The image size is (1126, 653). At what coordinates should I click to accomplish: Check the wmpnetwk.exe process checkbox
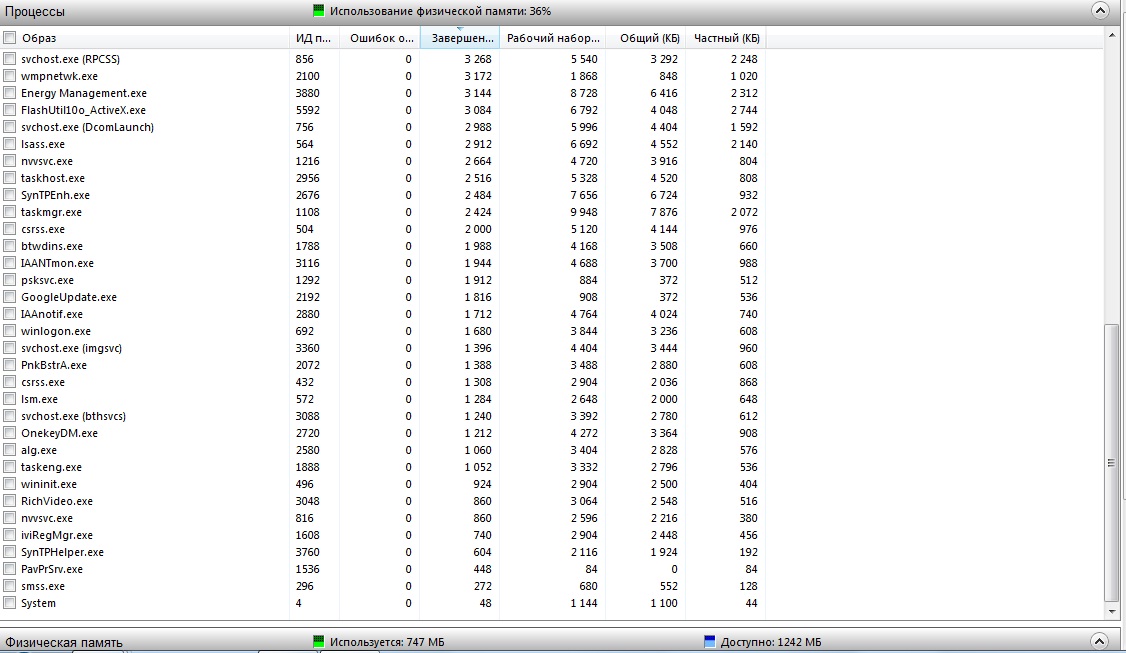(9, 76)
